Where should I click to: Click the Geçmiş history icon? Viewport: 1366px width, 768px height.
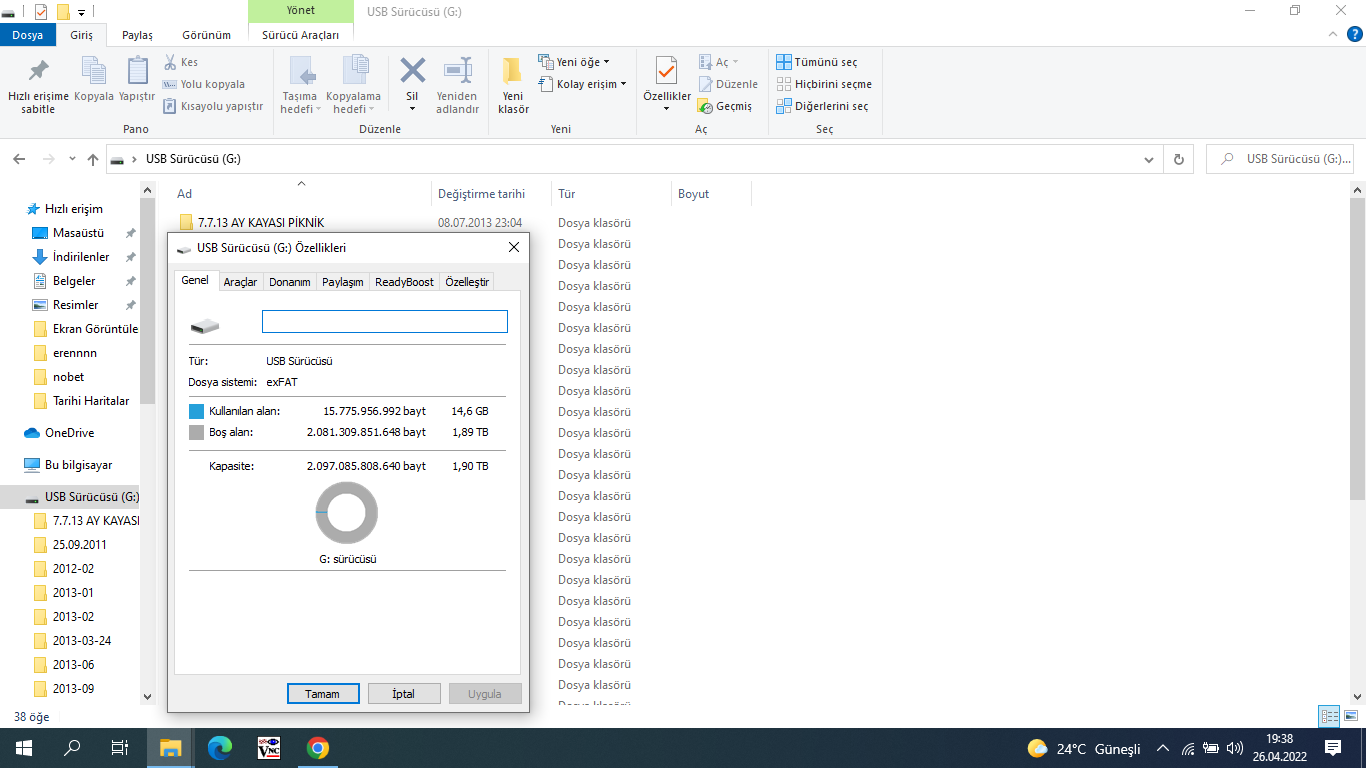pos(706,106)
